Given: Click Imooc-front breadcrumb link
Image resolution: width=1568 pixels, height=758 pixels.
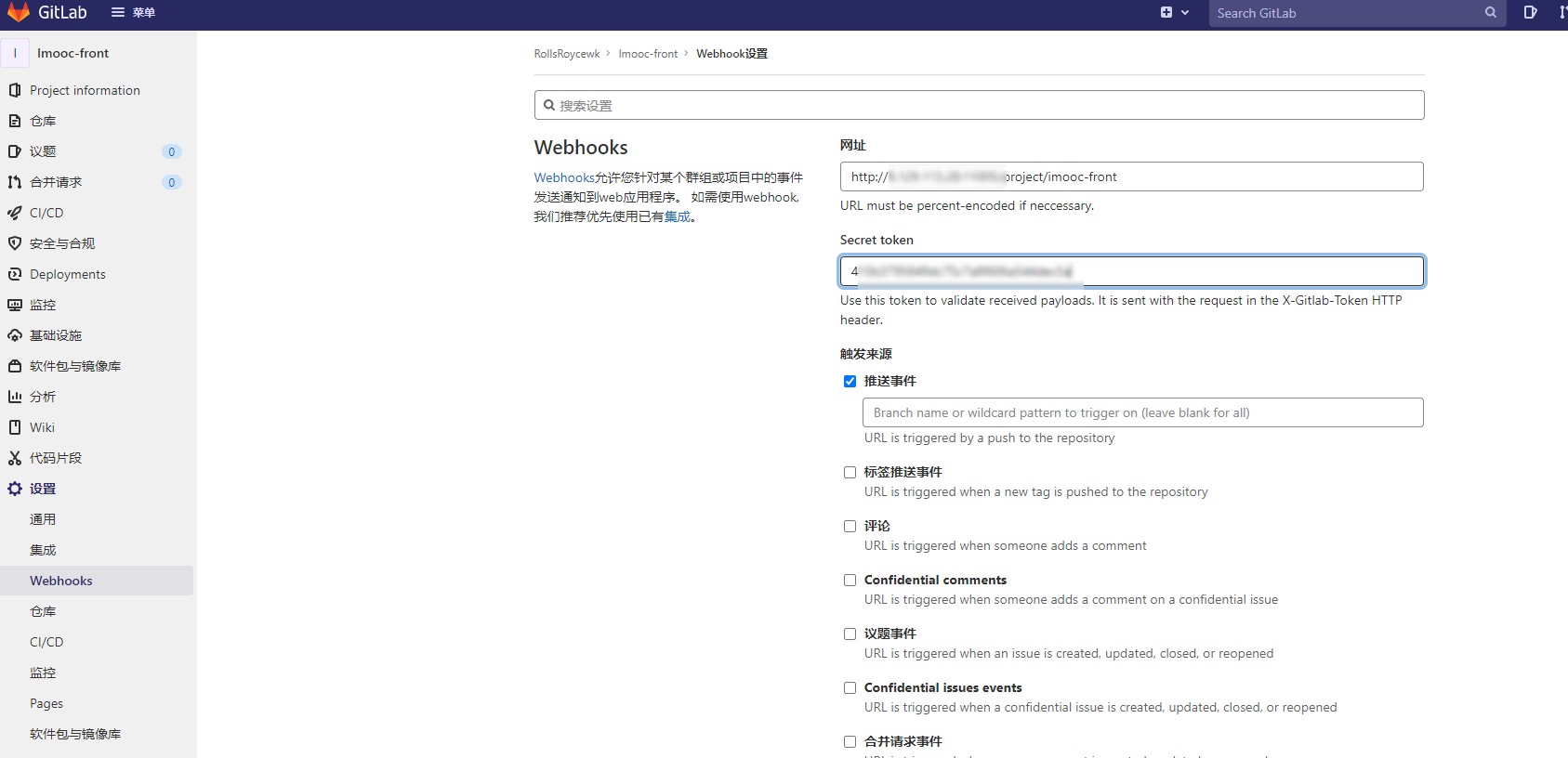Looking at the screenshot, I should click(648, 54).
